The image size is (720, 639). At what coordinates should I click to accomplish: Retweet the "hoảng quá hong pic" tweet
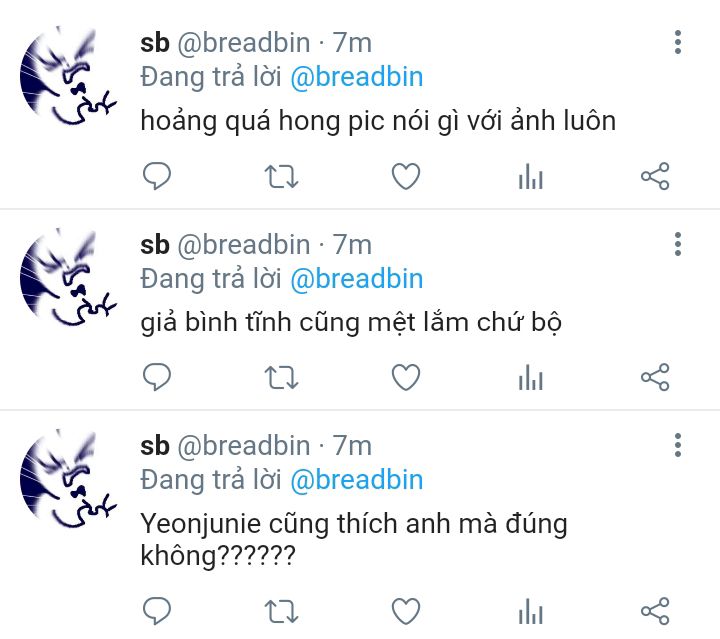pos(281,177)
